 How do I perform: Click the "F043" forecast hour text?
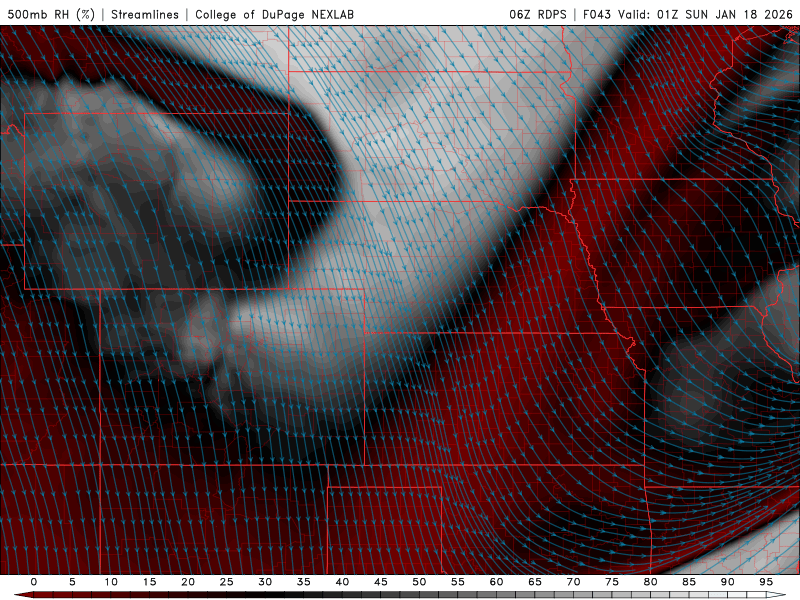click(596, 14)
